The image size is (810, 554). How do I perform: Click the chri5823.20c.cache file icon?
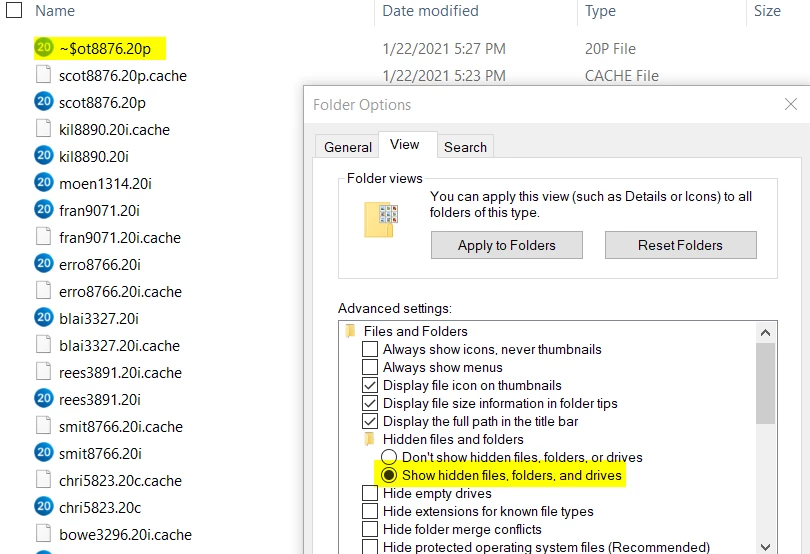[43, 480]
